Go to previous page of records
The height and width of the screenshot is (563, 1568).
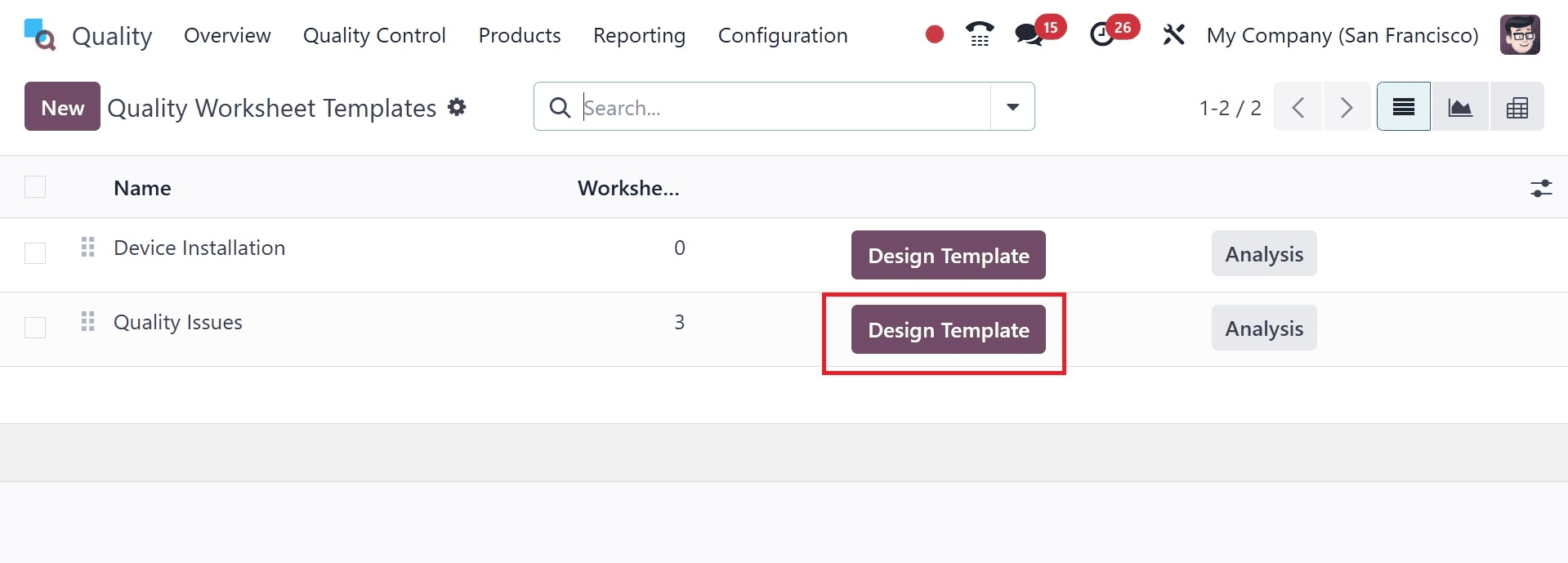[x=1298, y=107]
